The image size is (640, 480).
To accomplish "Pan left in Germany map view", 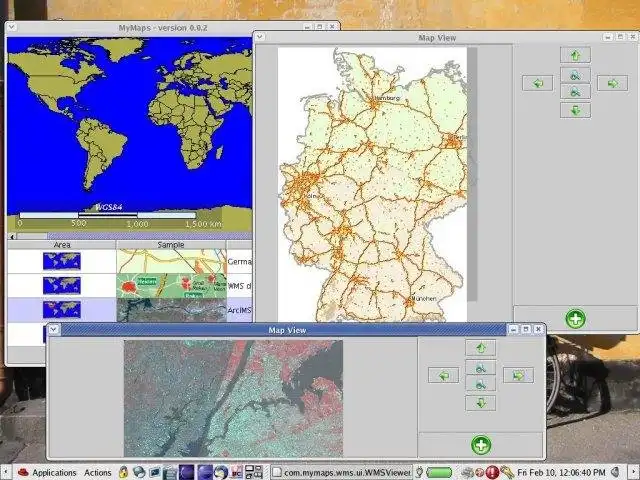I will pyautogui.click(x=536, y=83).
